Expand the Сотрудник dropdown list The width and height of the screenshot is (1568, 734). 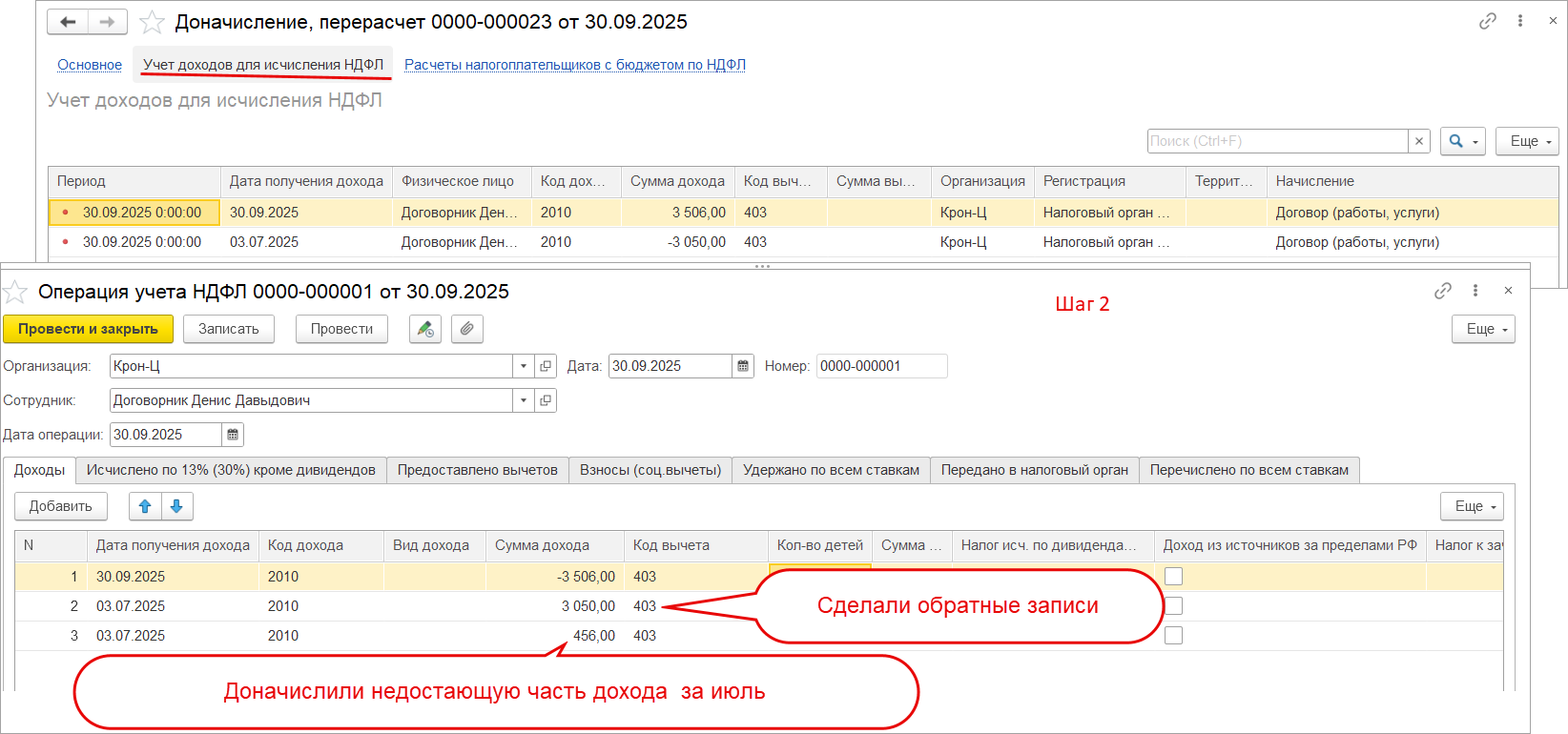coord(523,400)
